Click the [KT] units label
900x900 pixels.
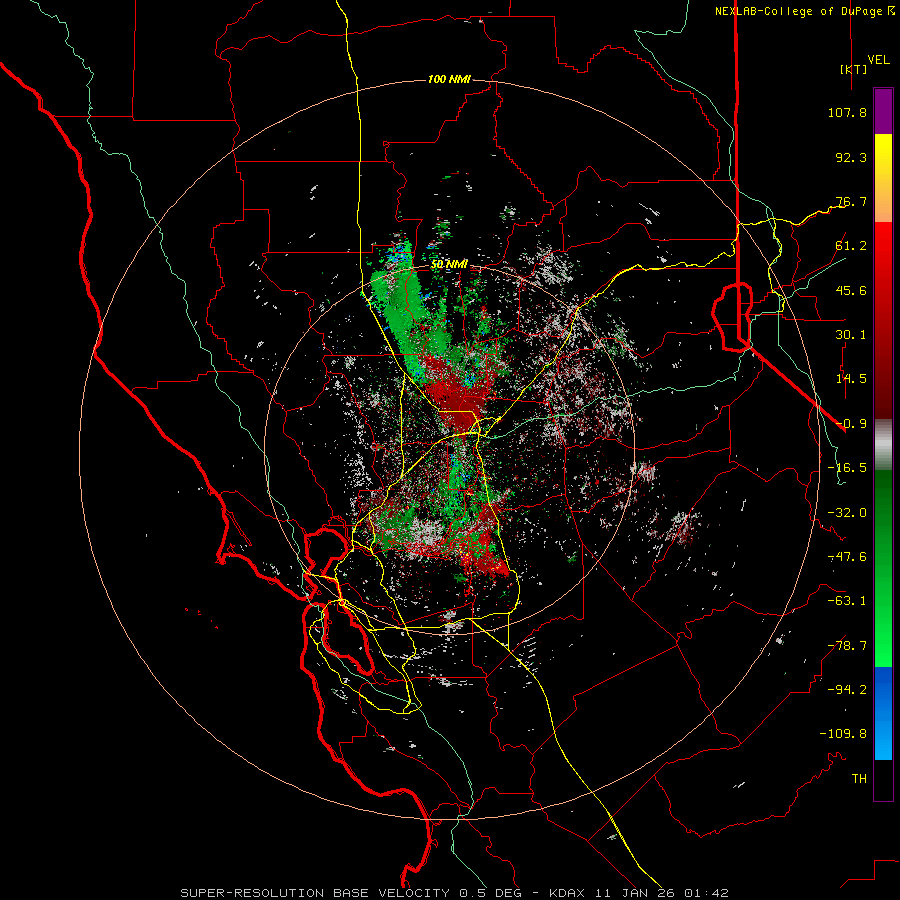pyautogui.click(x=854, y=69)
